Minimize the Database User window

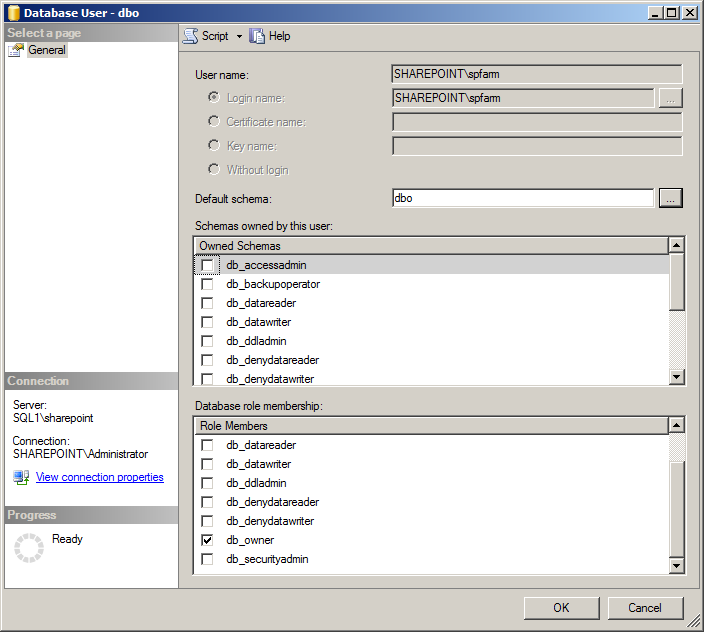coord(656,13)
